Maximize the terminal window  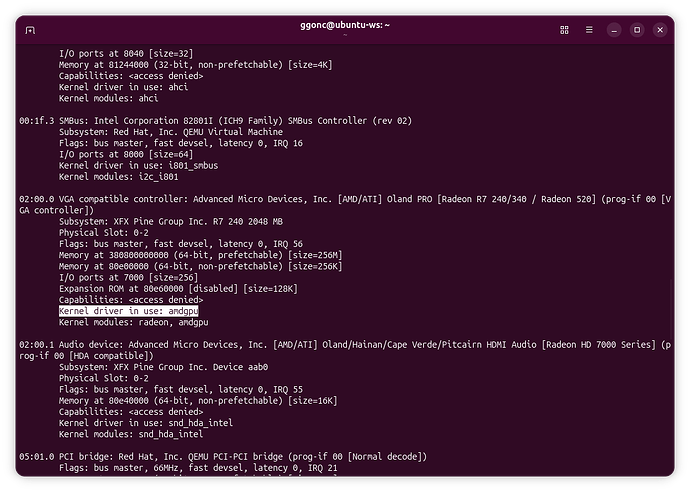[x=637, y=30]
